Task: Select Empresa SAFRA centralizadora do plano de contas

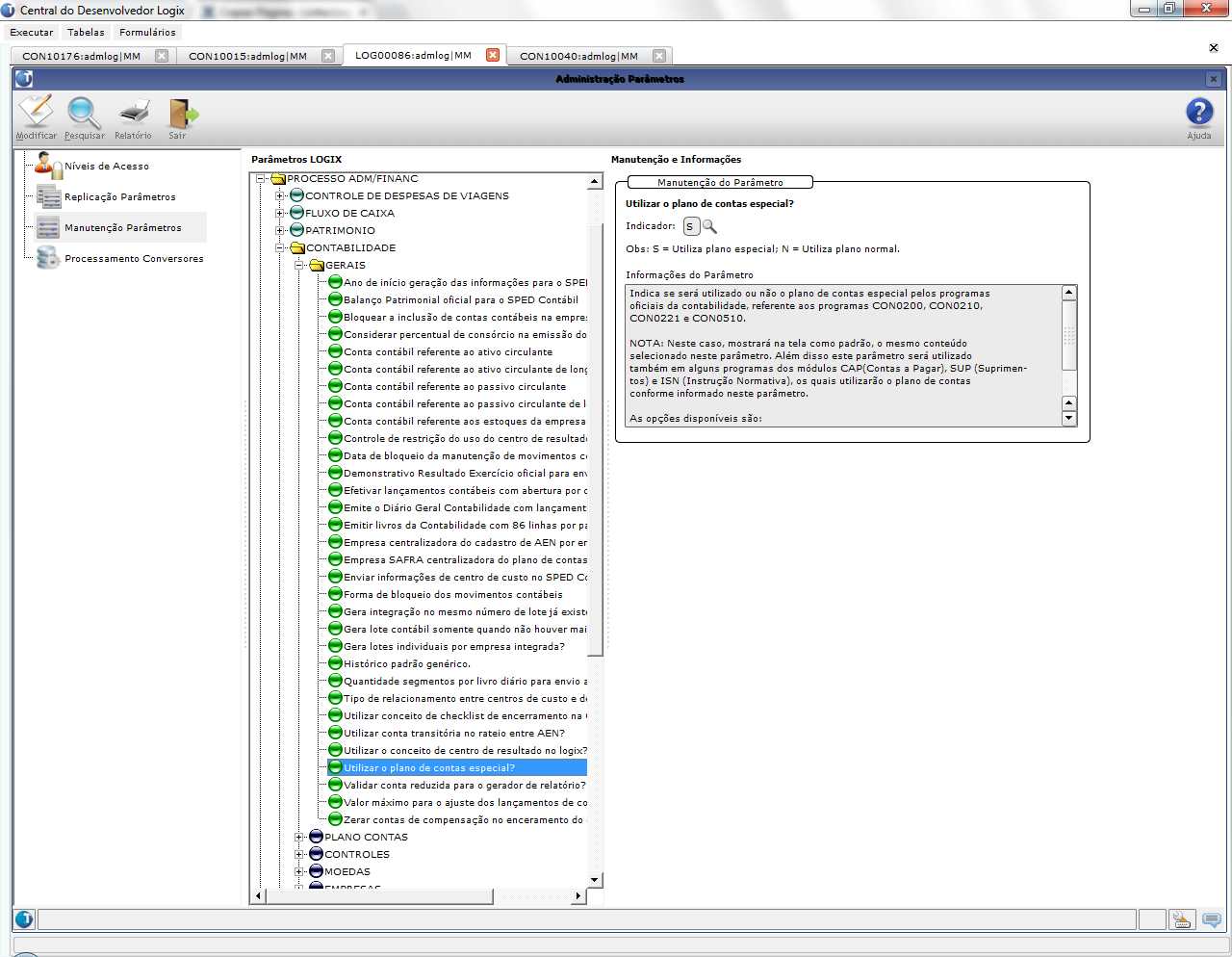Action: pos(465,560)
